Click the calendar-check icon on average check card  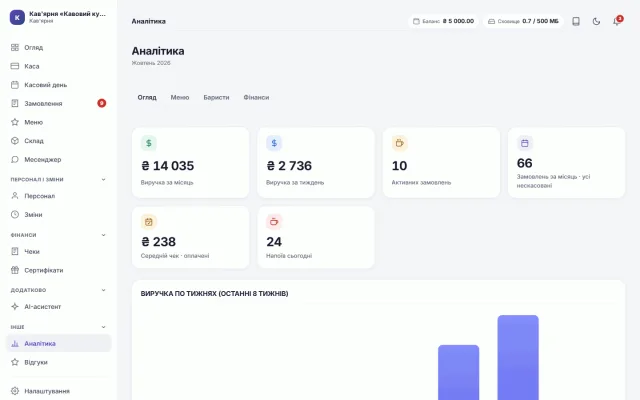(x=149, y=222)
